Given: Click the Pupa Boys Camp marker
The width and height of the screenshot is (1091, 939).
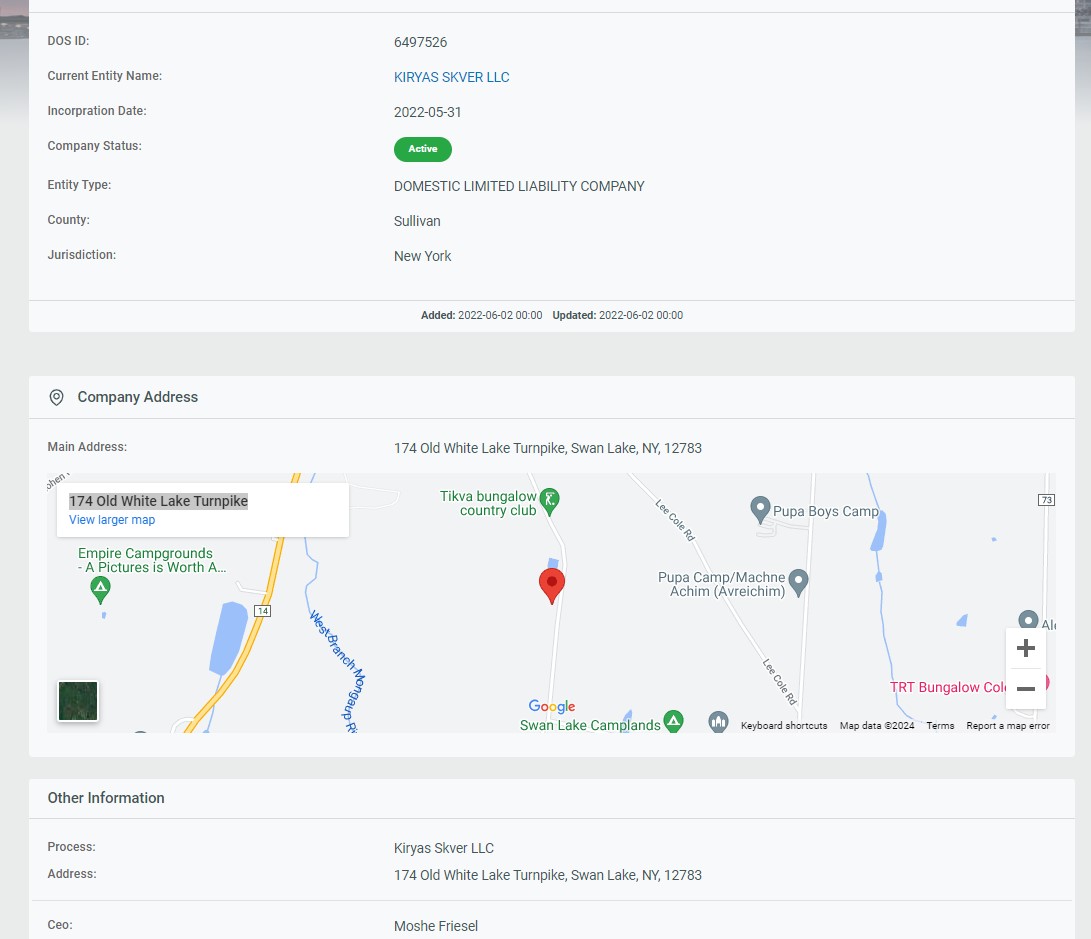Looking at the screenshot, I should point(760,510).
